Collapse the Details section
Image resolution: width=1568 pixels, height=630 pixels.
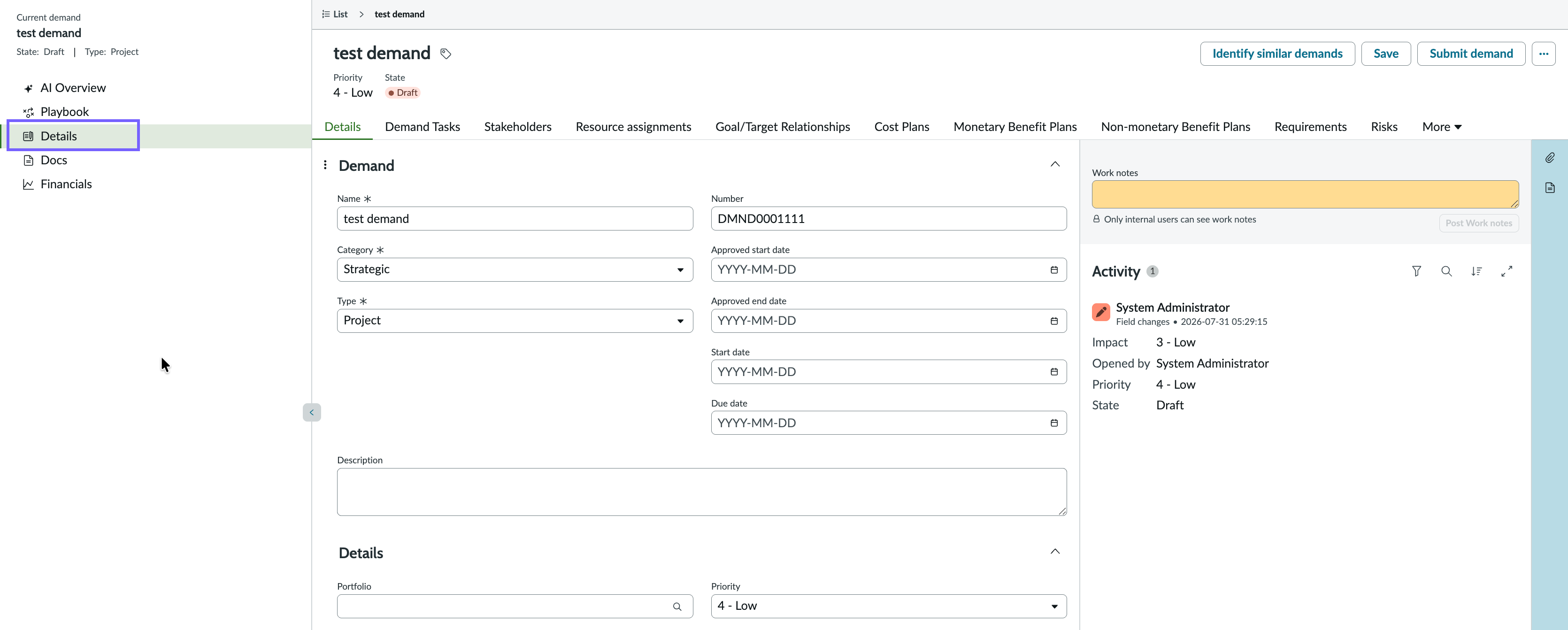(x=1055, y=552)
